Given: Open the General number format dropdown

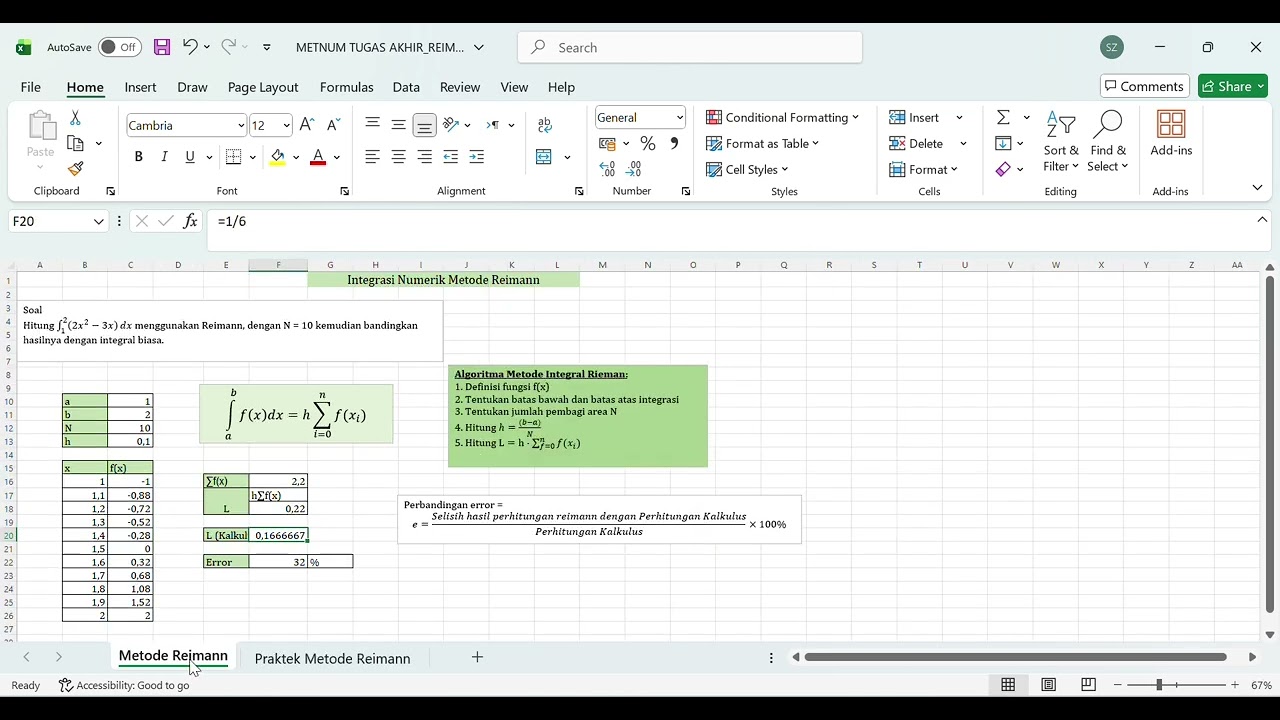Looking at the screenshot, I should coord(680,117).
